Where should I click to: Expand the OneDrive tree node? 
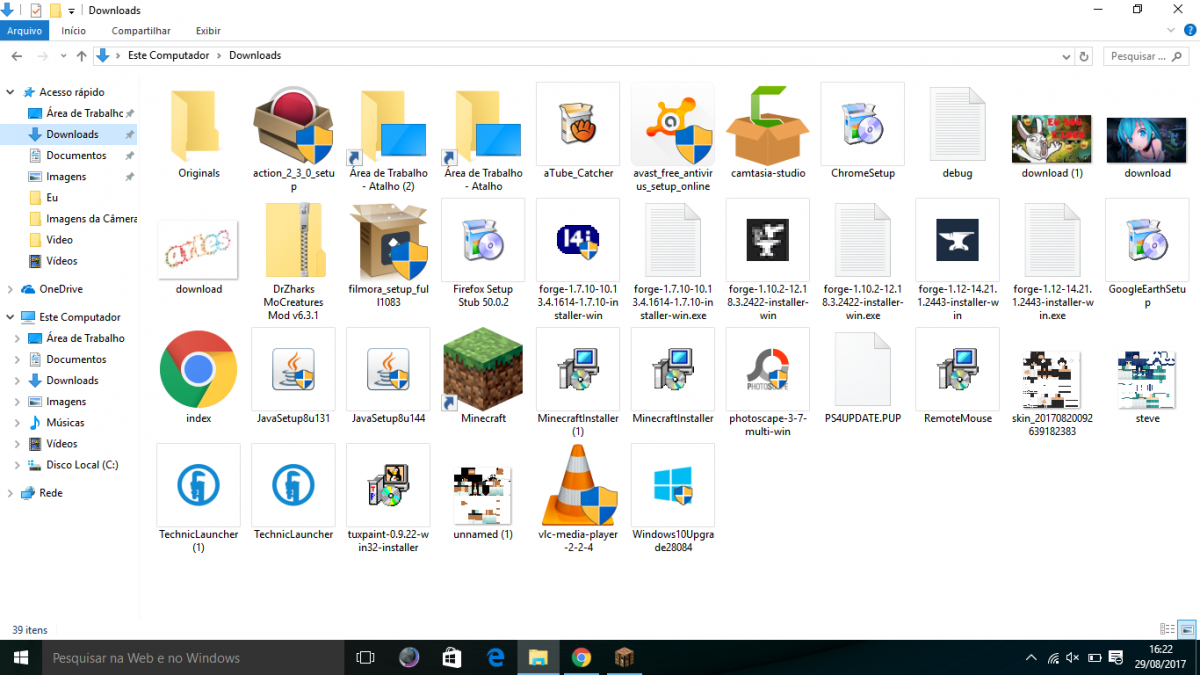click(10, 289)
